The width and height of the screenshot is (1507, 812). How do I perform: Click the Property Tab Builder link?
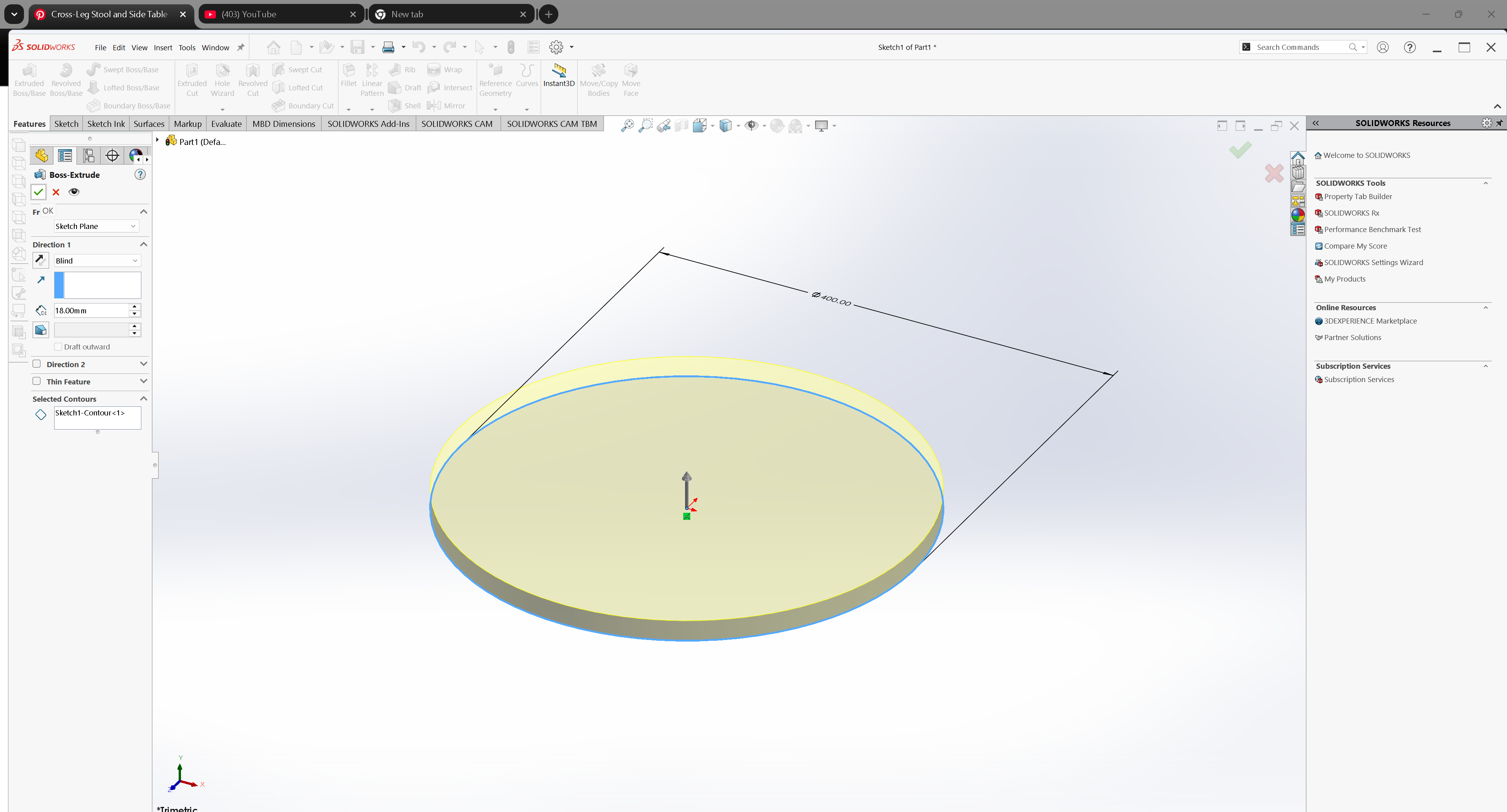click(1357, 197)
